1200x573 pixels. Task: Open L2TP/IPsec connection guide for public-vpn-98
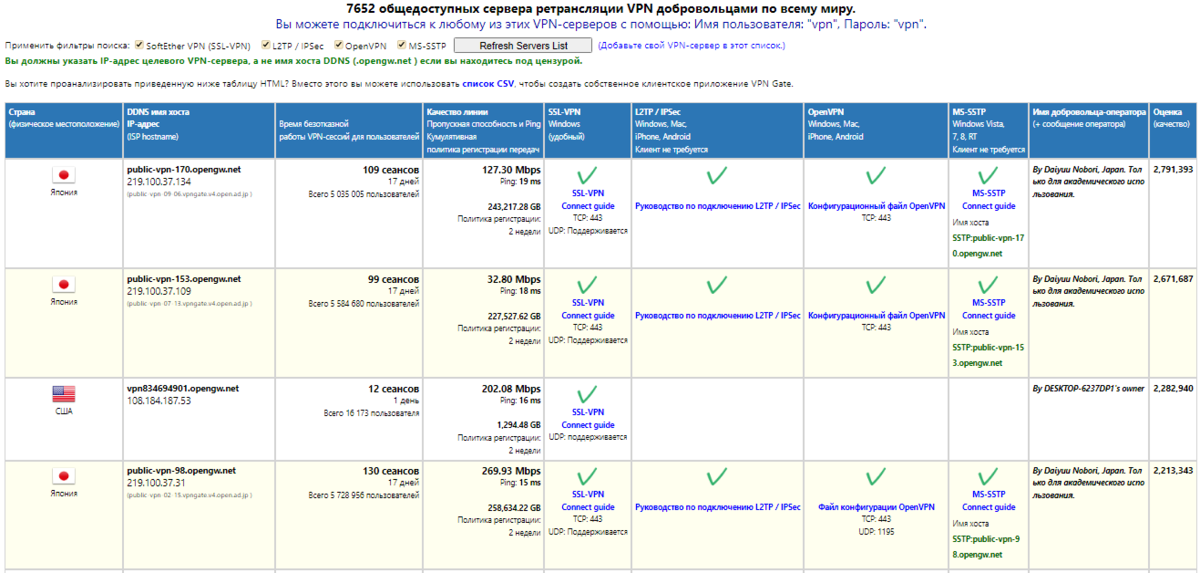717,507
